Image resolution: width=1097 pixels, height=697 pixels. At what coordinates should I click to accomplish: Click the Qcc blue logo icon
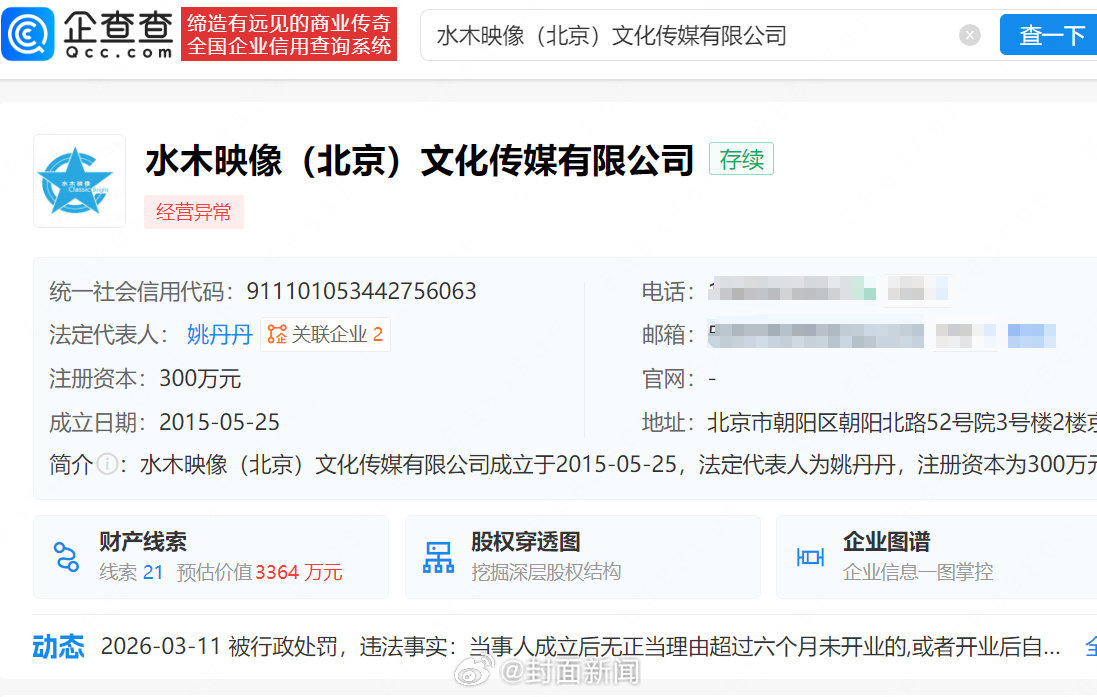[28, 34]
